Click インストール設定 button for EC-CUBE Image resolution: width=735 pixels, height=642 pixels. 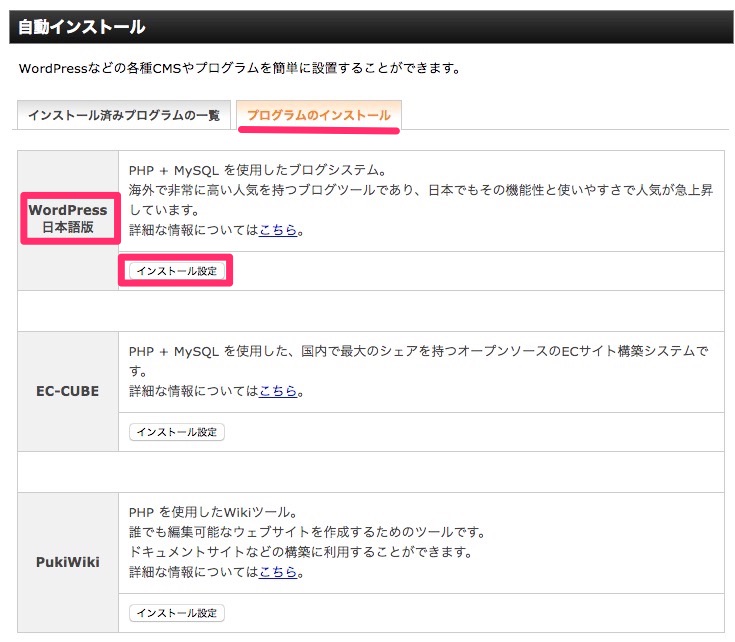coord(177,432)
